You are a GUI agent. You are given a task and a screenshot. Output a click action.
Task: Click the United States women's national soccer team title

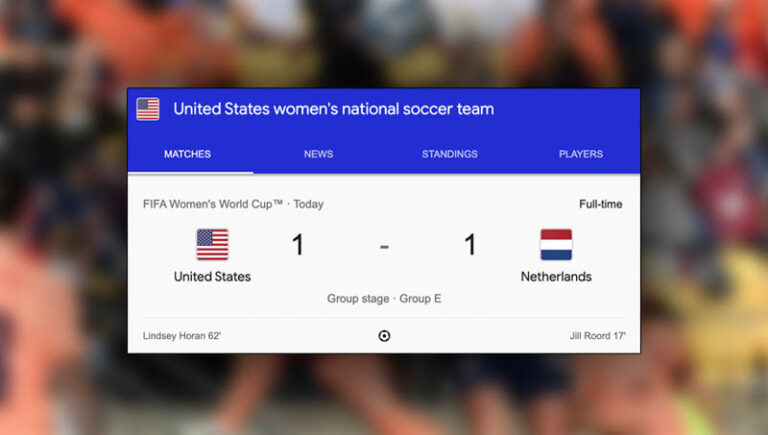tap(334, 109)
